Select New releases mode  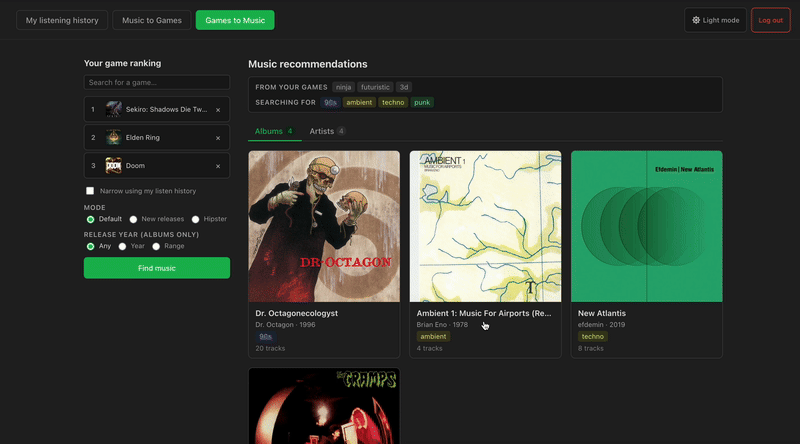point(133,219)
